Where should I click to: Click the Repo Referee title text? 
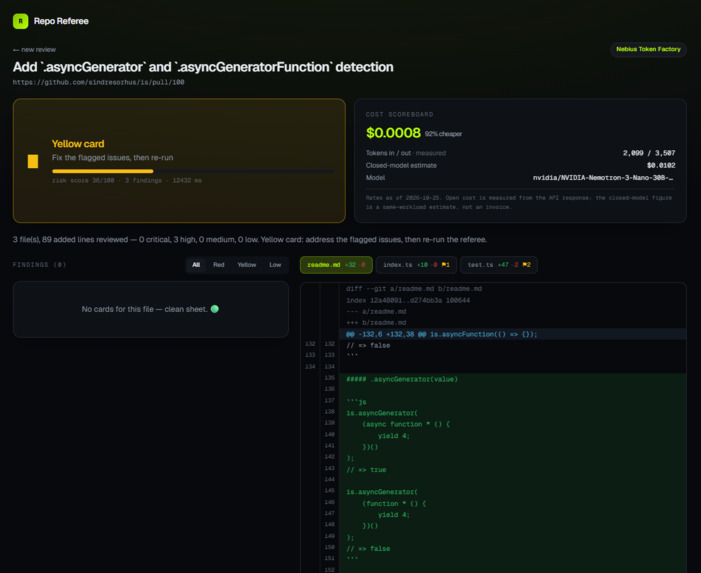(61, 21)
